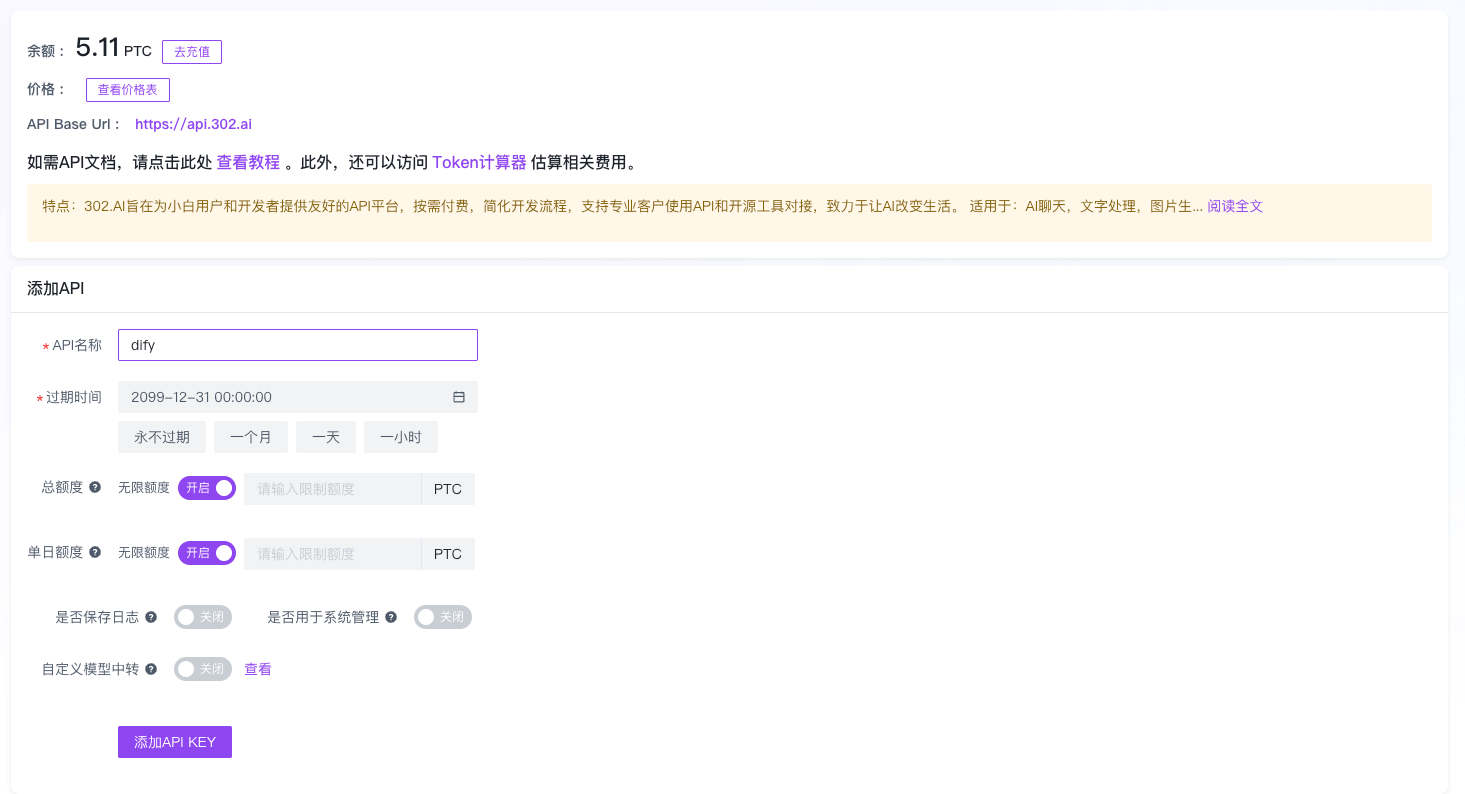Click help icon beside 自定义模型中转
The image size is (1465, 794).
click(151, 669)
